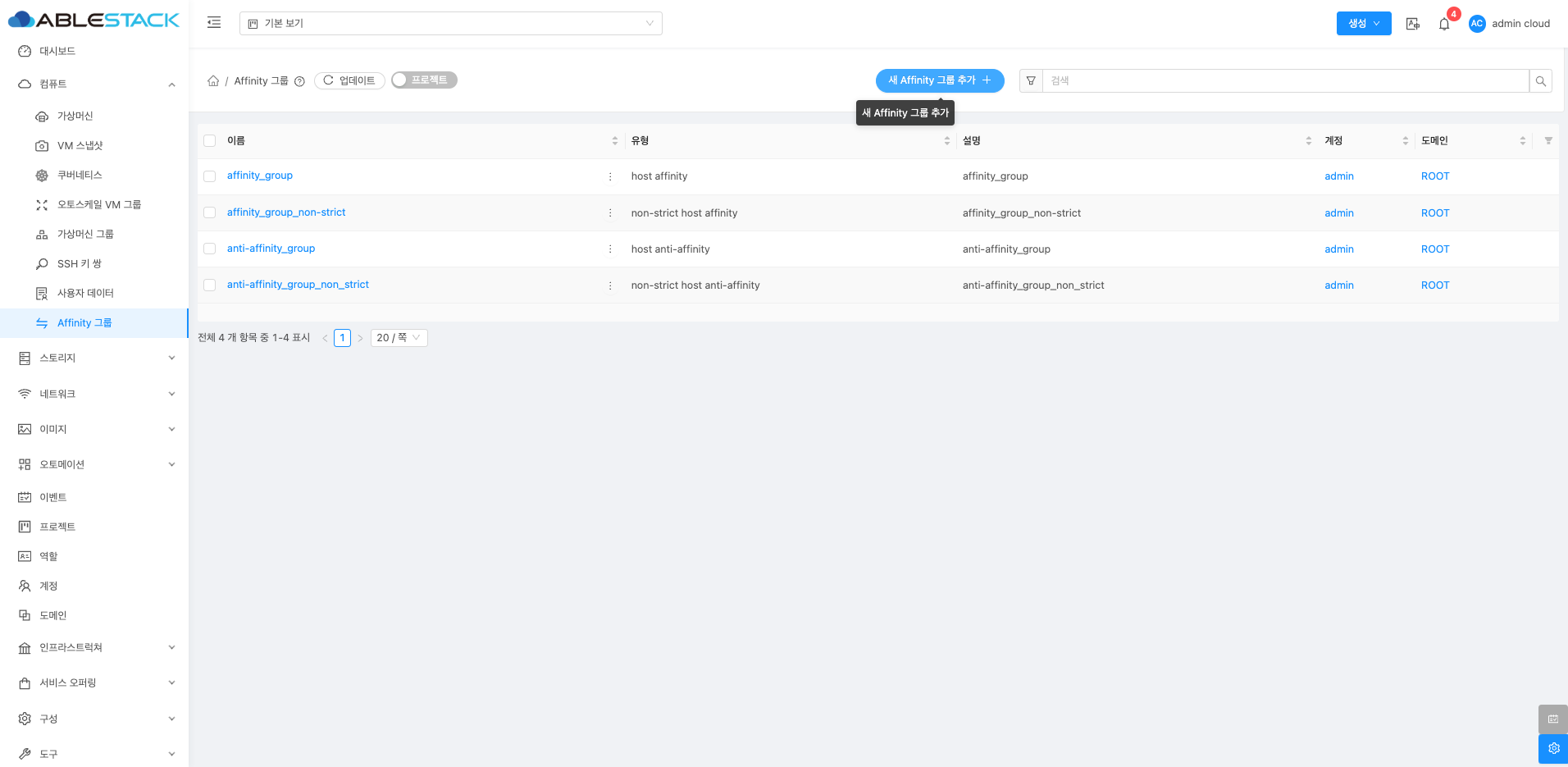
Task: Sort the table by 도메인 column
Action: coord(1523,141)
